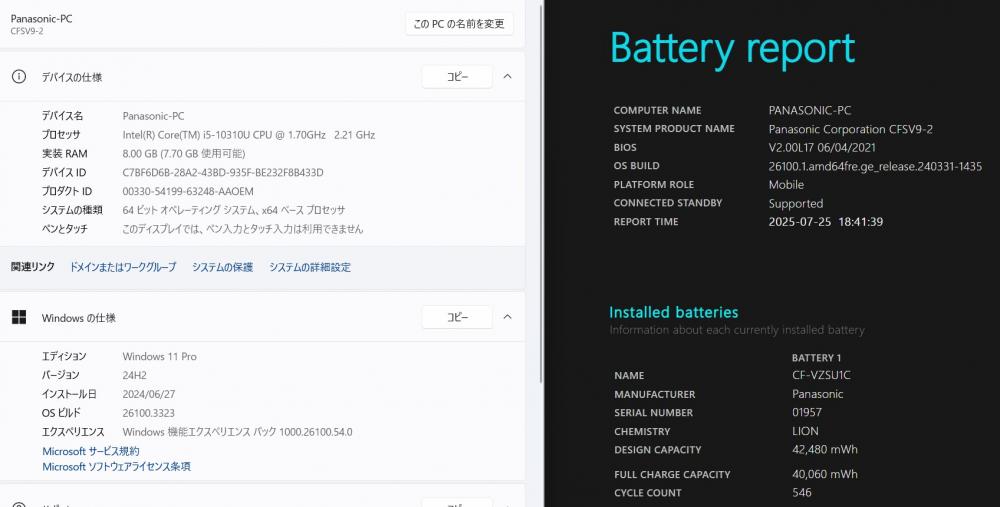Select the ペンとタッチ value text
1000x507 pixels.
coord(243,229)
